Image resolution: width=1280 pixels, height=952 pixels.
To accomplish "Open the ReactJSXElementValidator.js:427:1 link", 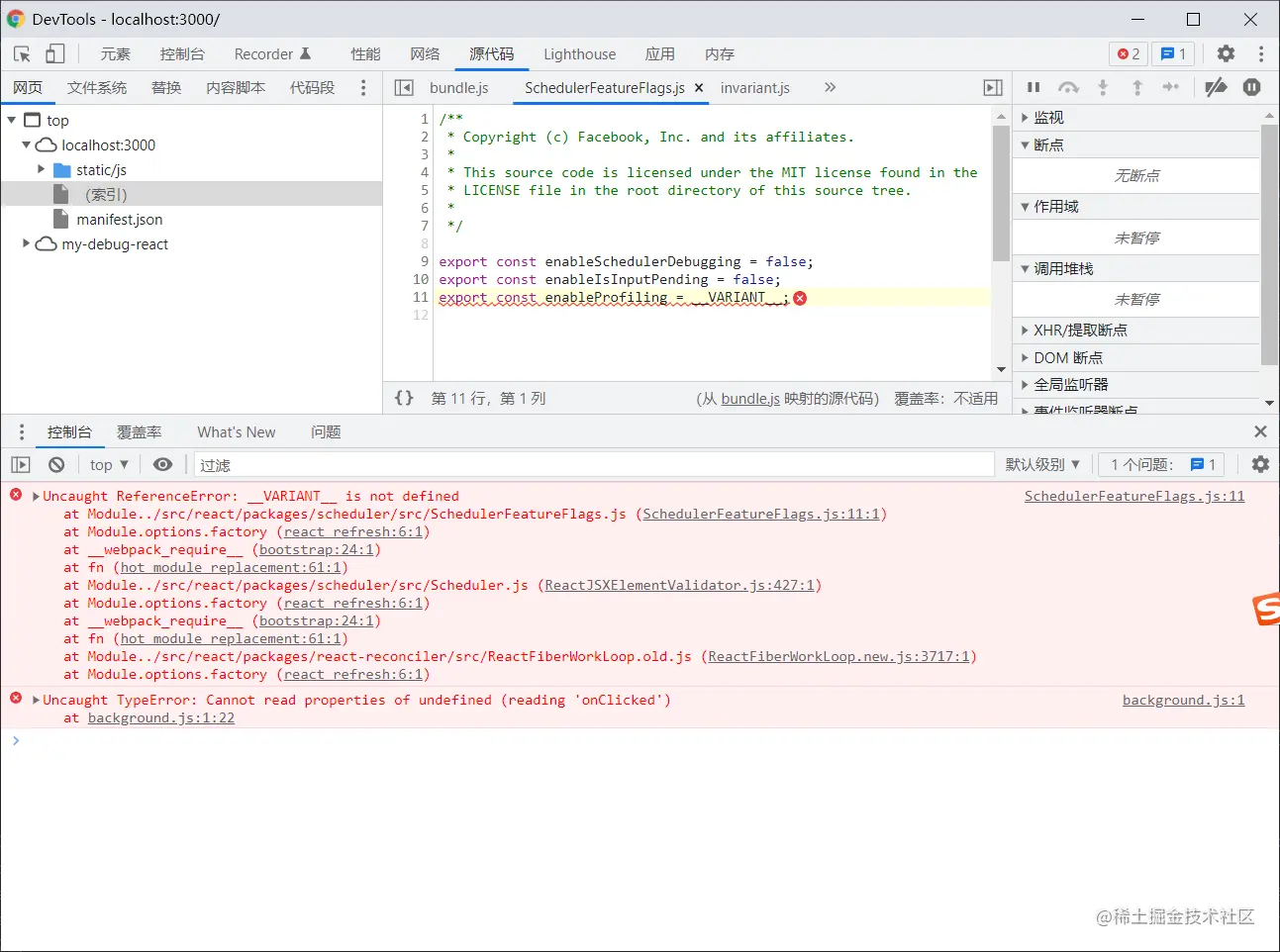I will [680, 586].
